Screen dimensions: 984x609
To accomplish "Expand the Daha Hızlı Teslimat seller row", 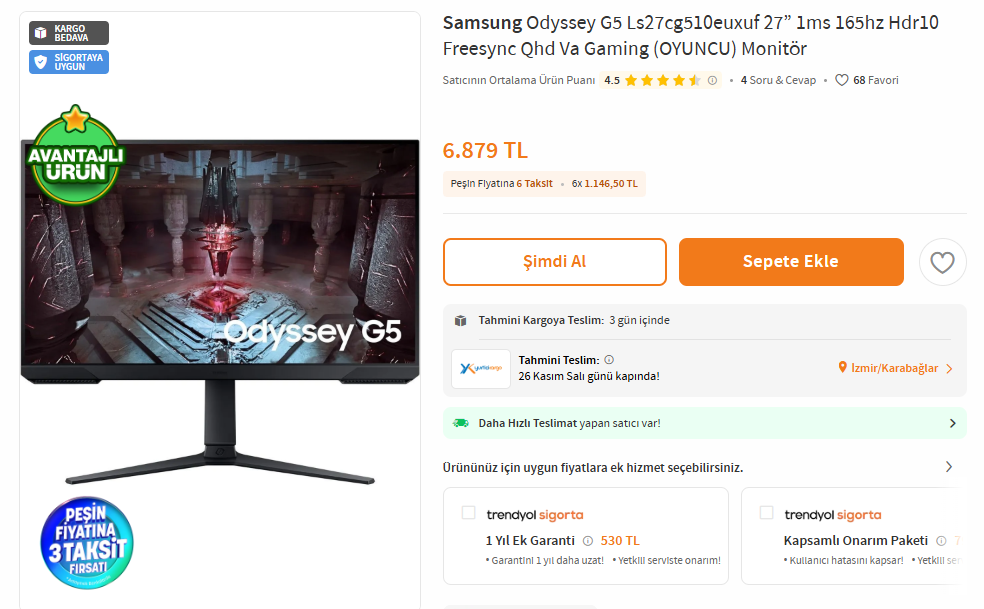I will click(705, 423).
